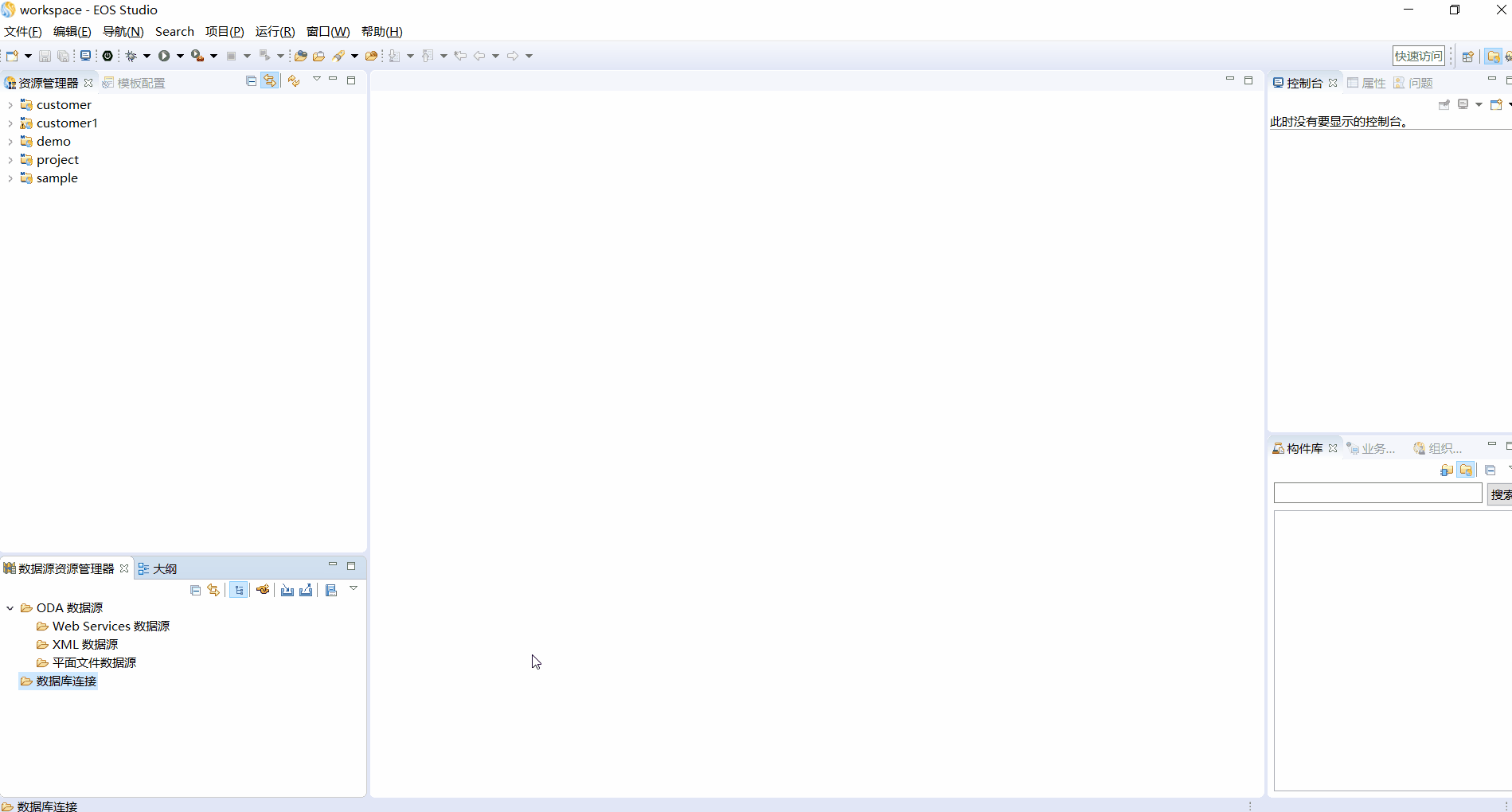Click the new connection profile icon
Screen dimensions: 1512x812
pyautogui.click(x=263, y=590)
